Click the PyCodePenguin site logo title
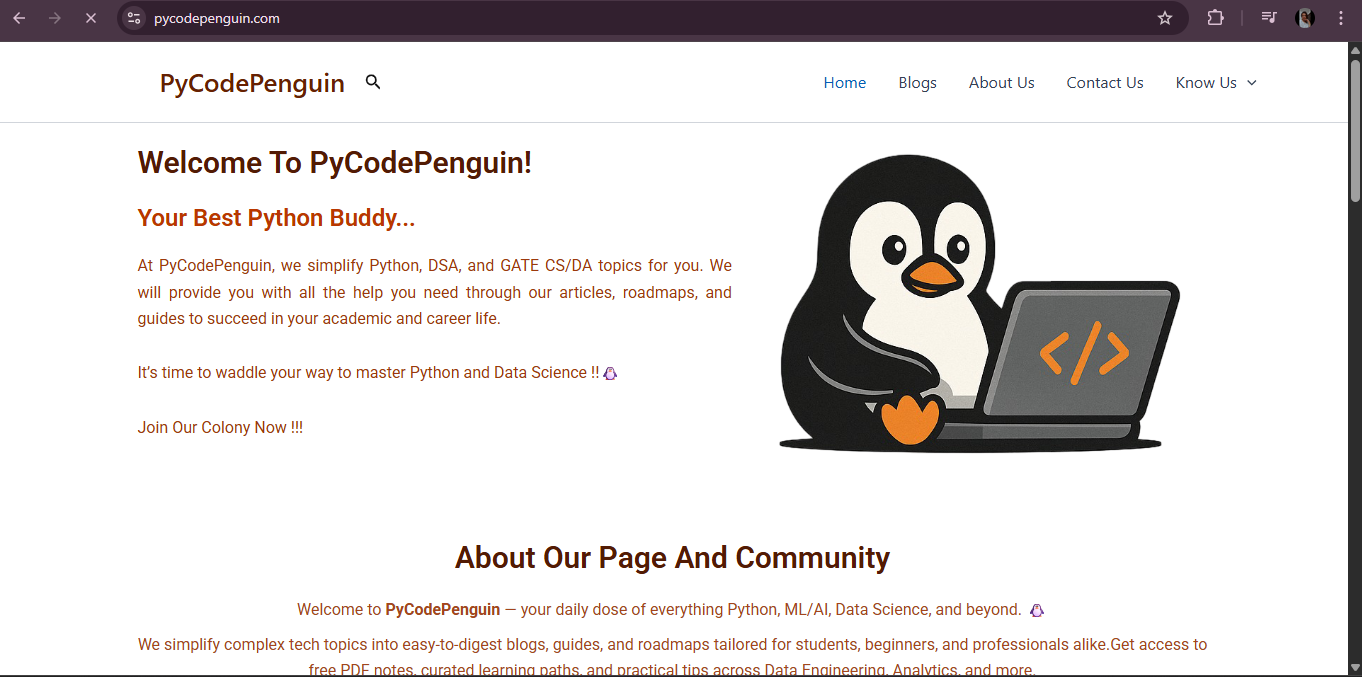Viewport: 1362px width, 677px height. click(x=252, y=83)
